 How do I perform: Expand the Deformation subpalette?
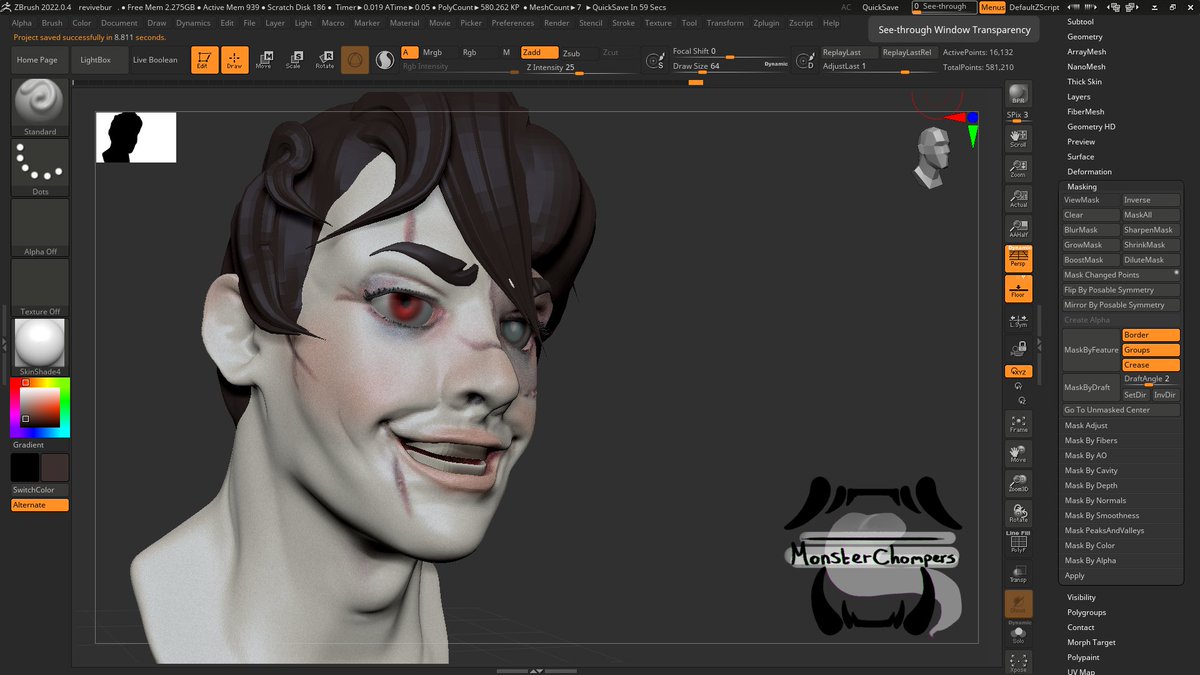click(x=1089, y=172)
